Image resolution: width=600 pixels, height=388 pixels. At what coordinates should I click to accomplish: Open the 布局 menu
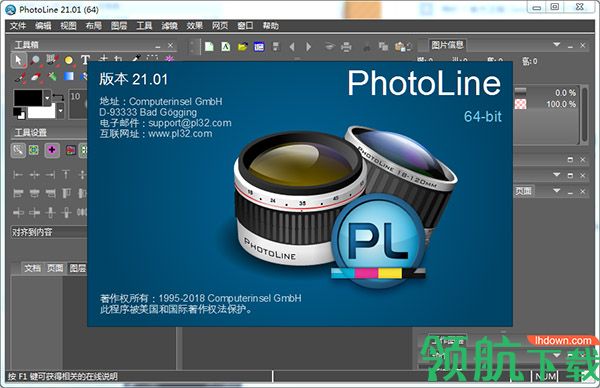click(93, 26)
